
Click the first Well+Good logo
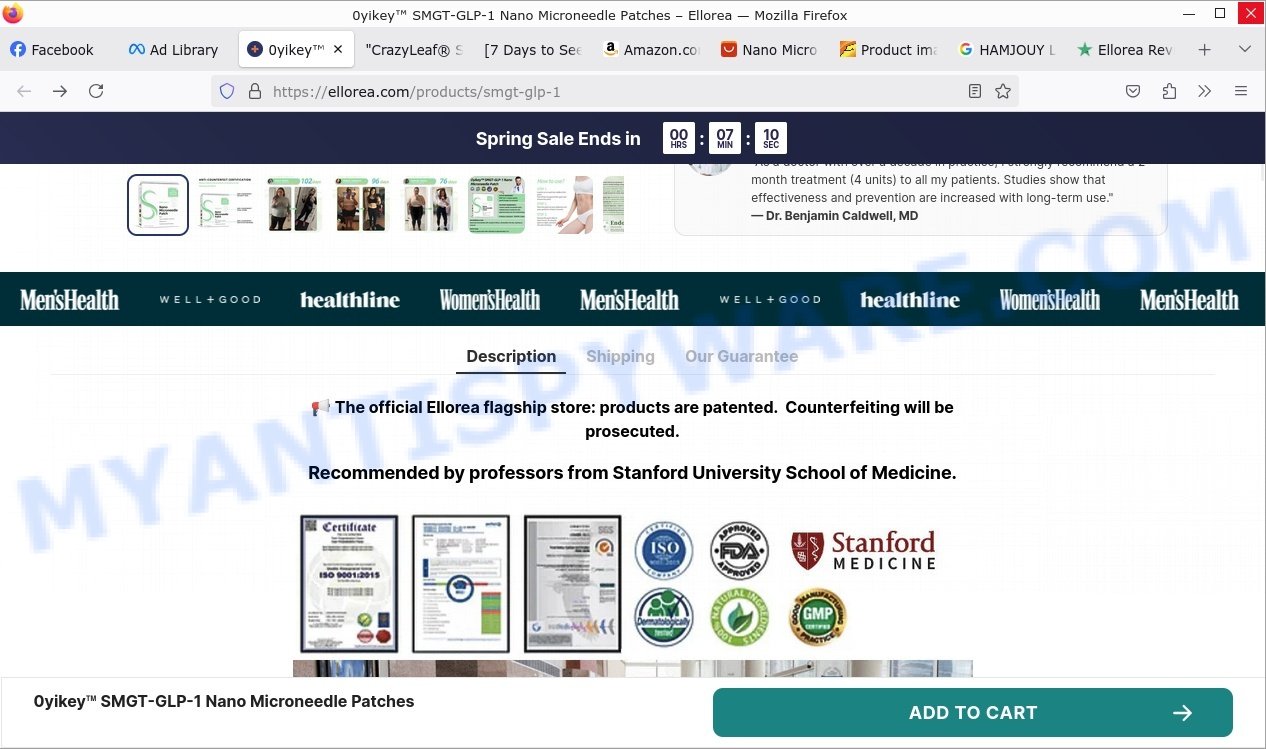click(x=210, y=300)
